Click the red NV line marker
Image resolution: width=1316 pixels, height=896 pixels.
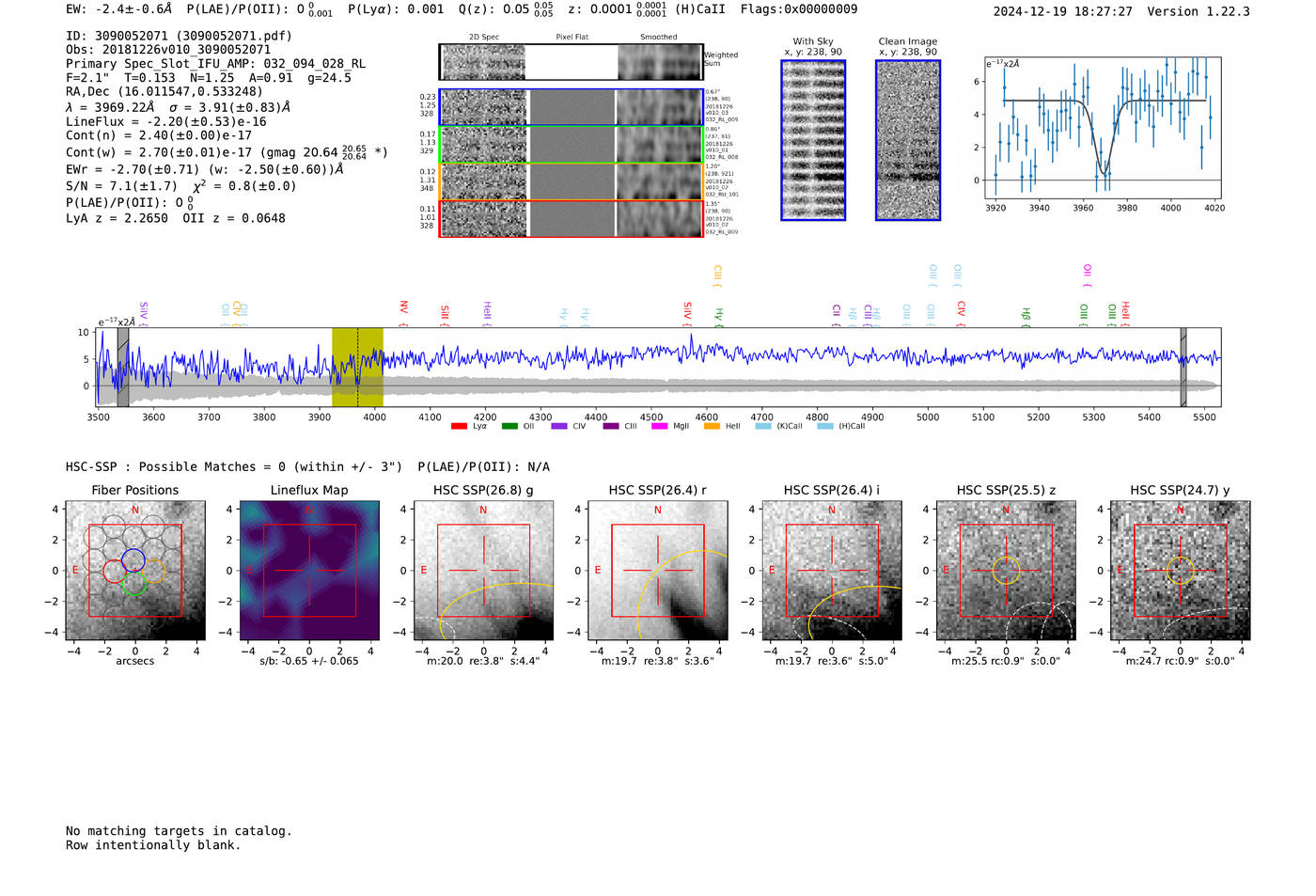403,312
